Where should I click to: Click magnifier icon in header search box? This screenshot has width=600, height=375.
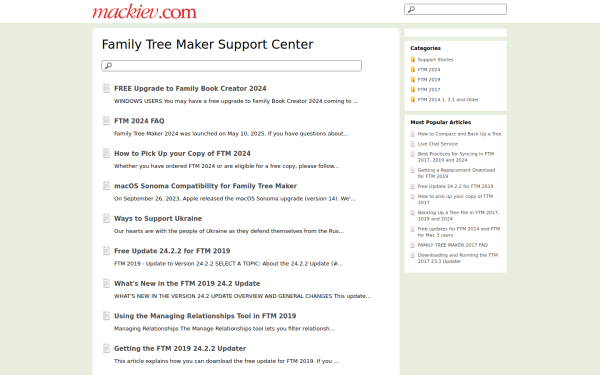tap(411, 9)
